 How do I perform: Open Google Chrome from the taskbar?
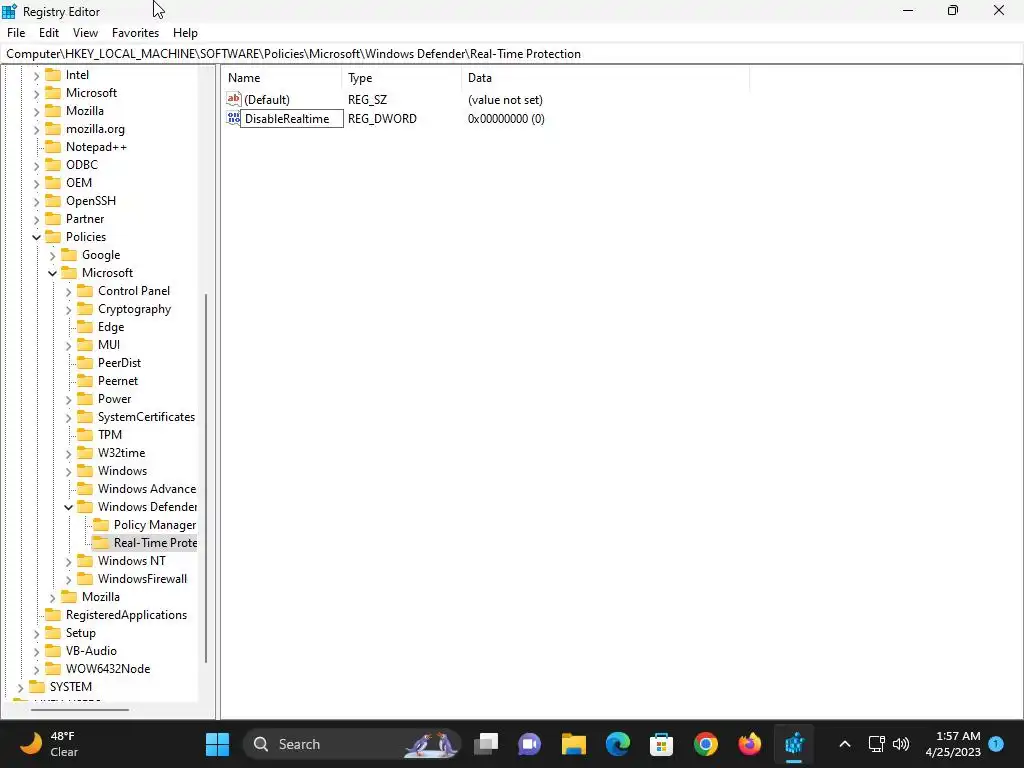(x=705, y=744)
